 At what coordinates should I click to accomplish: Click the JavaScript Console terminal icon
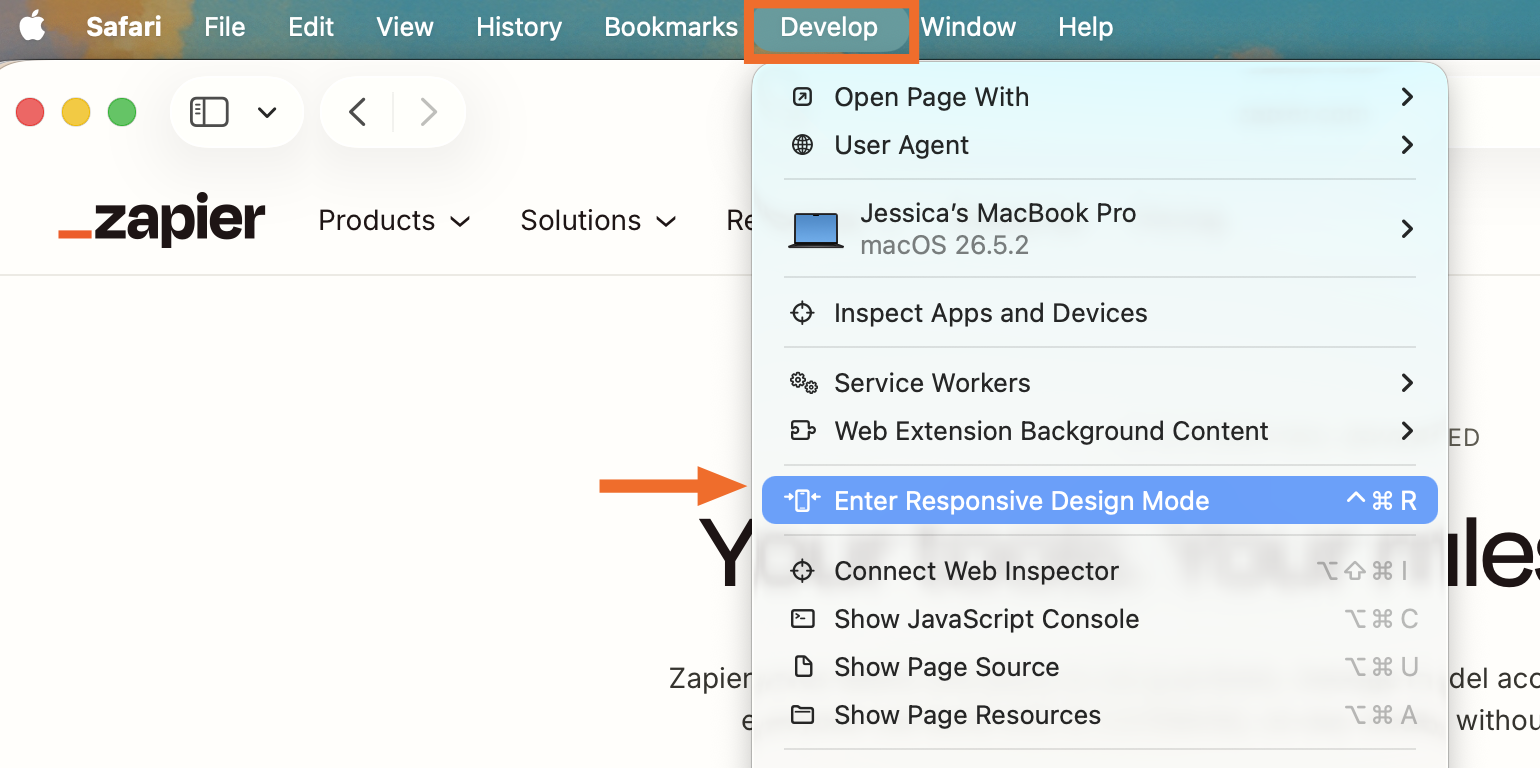pos(802,619)
